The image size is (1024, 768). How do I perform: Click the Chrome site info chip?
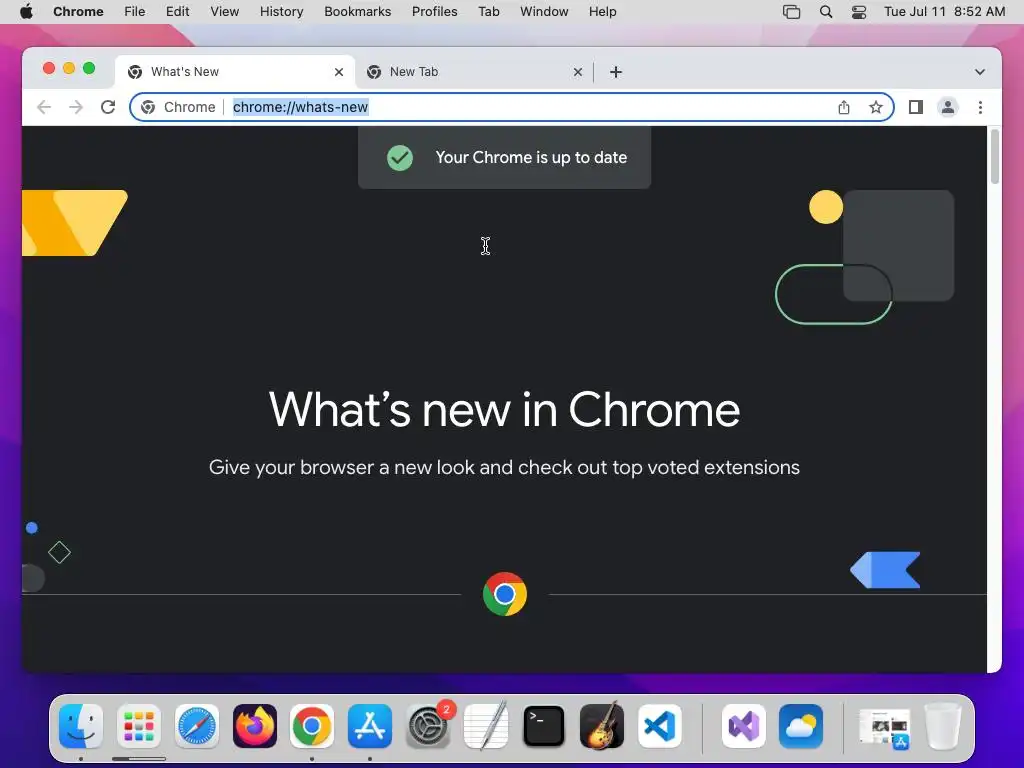tap(178, 107)
